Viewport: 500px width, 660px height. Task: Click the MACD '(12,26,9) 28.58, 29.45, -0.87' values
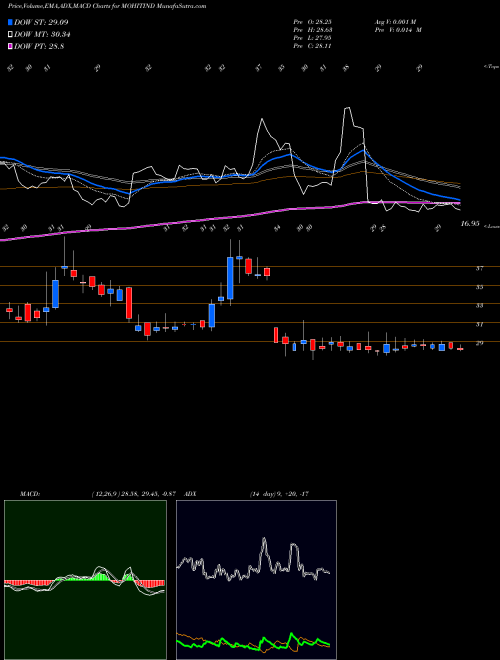(136, 494)
